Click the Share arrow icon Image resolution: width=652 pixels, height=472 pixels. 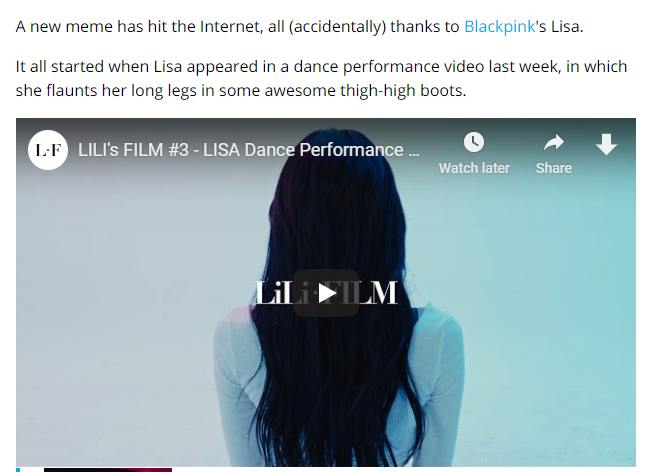point(554,143)
